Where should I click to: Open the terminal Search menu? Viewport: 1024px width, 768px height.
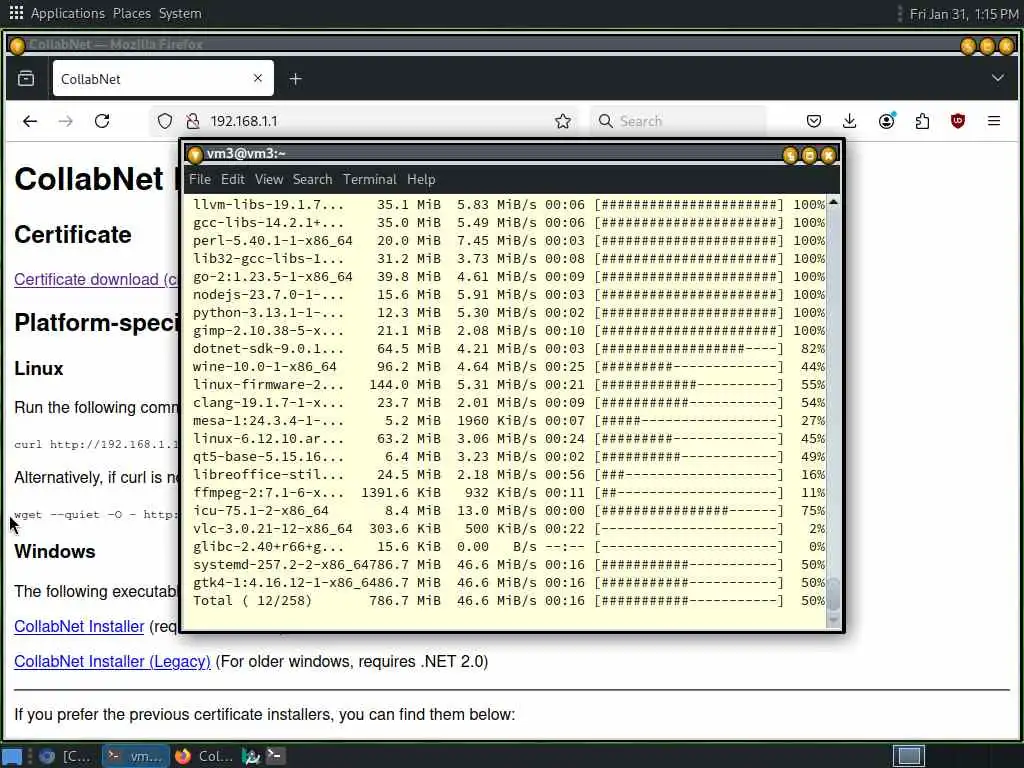tap(312, 180)
